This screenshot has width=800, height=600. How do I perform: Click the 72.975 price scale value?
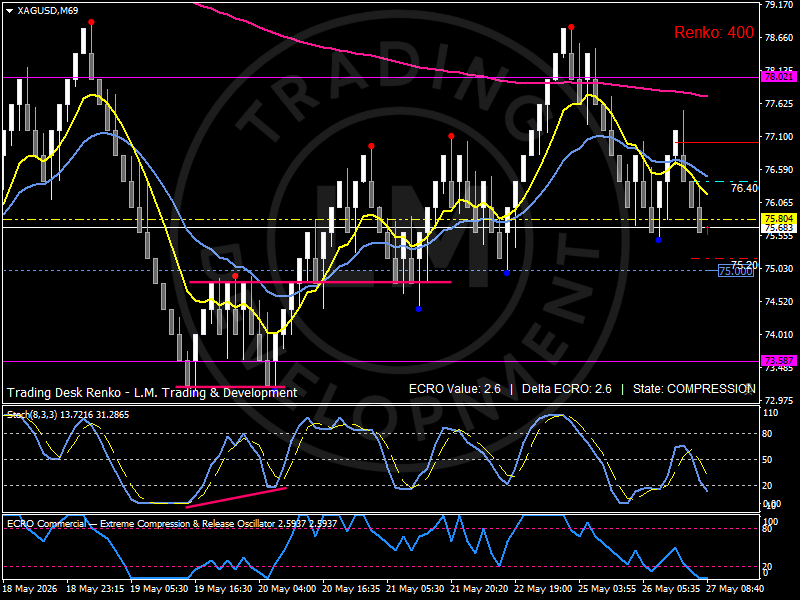tap(779, 400)
